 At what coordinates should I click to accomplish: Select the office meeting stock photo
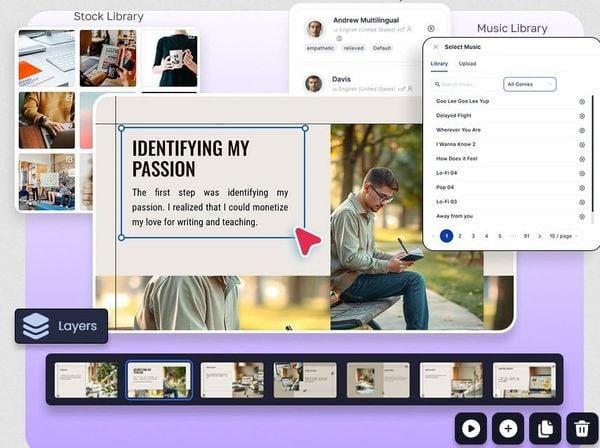coord(47,182)
